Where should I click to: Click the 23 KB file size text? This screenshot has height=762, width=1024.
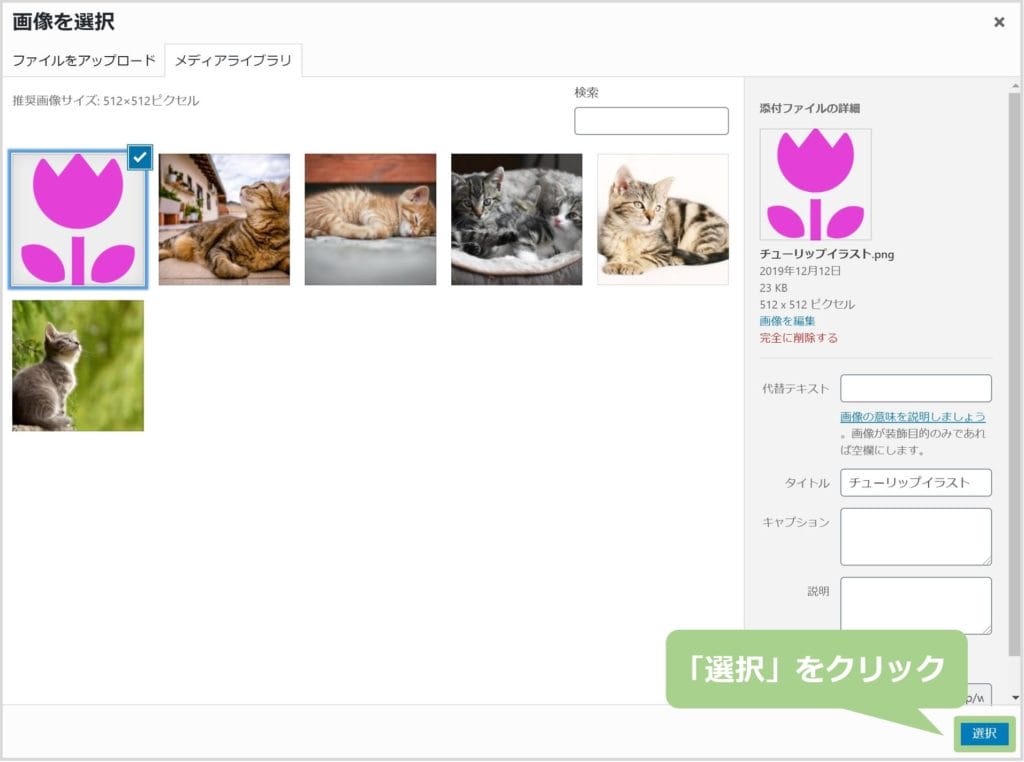773,288
